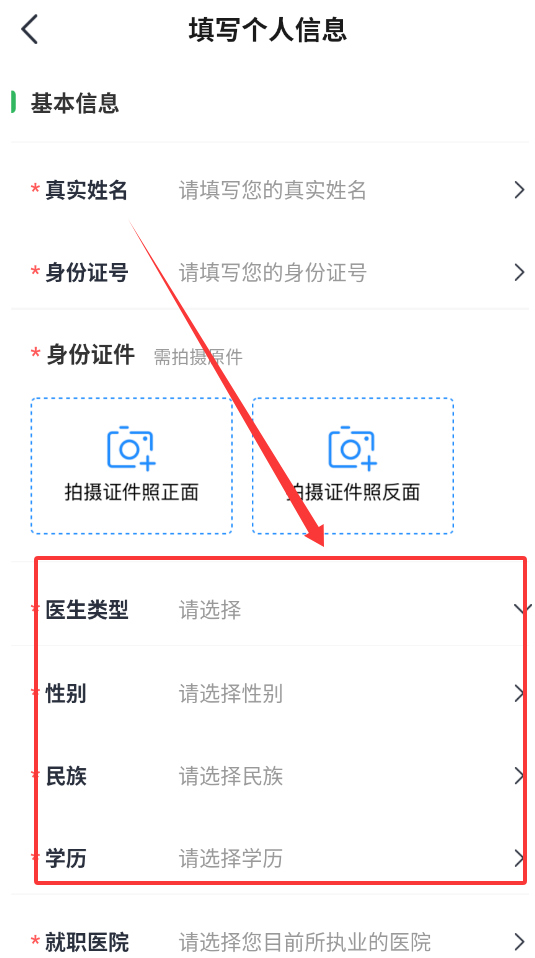535x958 pixels.
Task: Select the 请选择性别 placeholder
Action: pos(231,693)
